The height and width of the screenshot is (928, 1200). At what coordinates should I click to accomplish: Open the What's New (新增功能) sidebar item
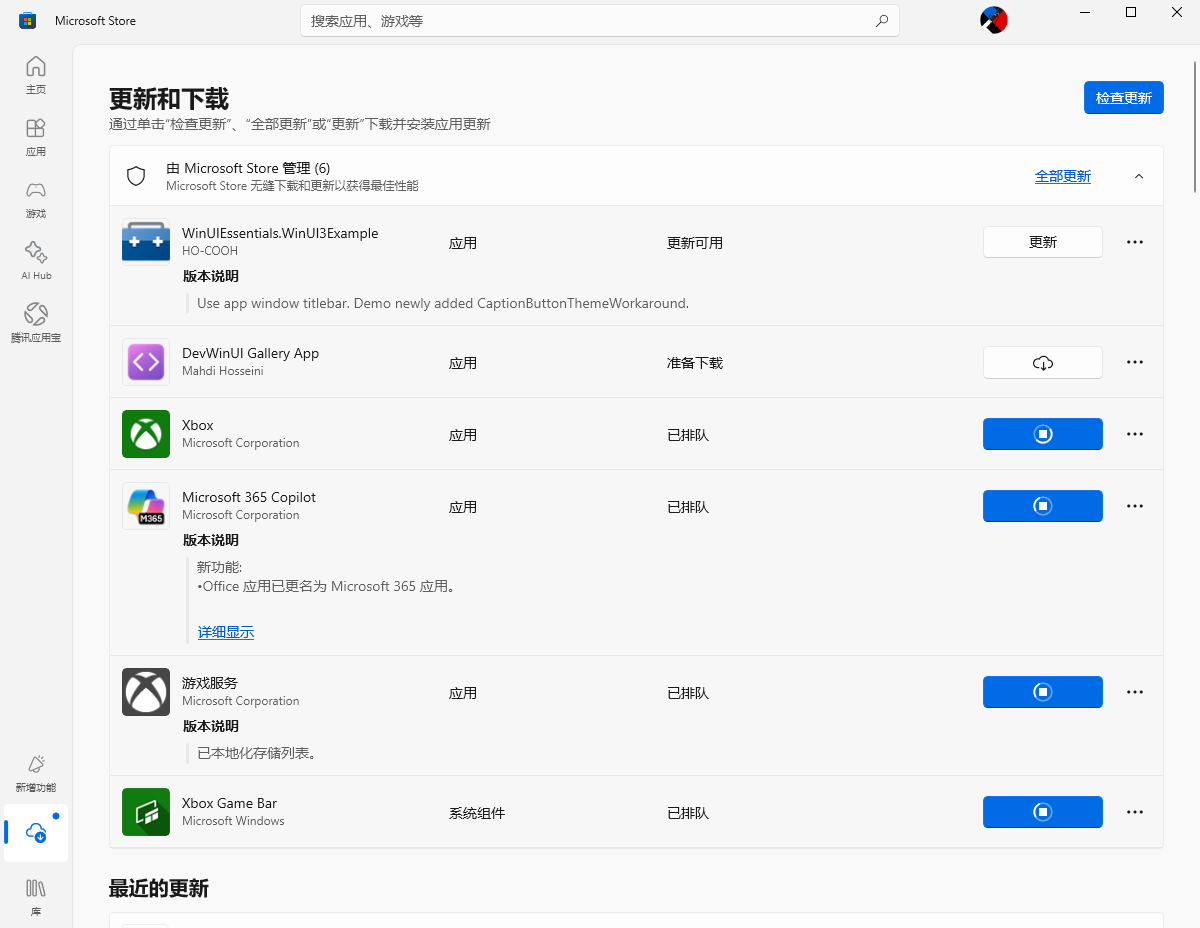click(x=36, y=773)
